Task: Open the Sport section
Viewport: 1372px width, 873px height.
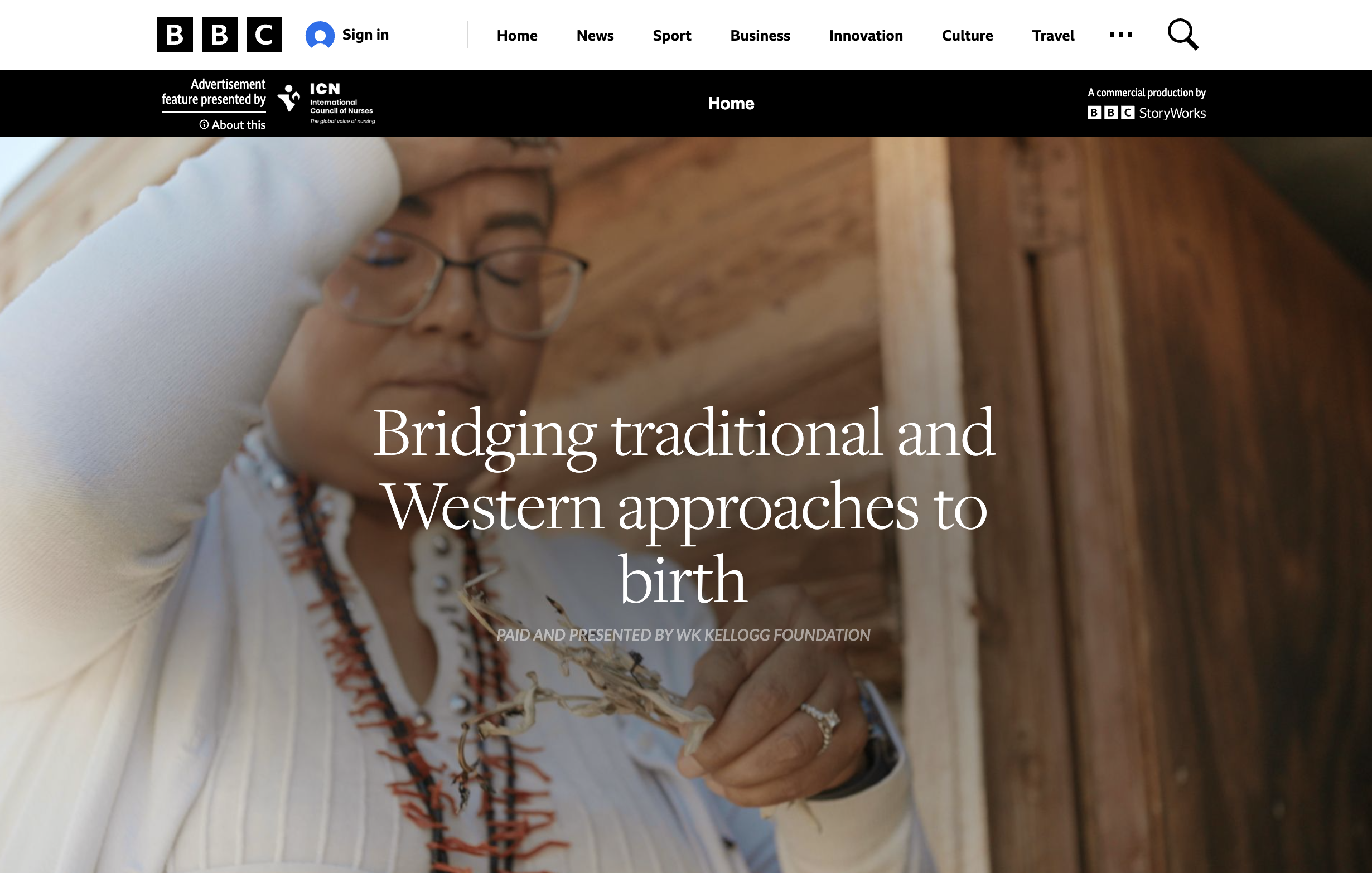Action: point(671,35)
